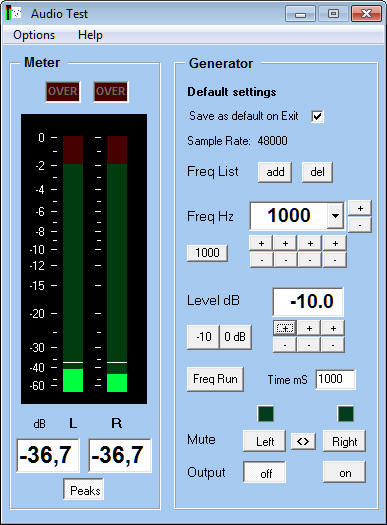This screenshot has width=387, height=525.
Task: Click the 1000 preset button under Freq Hz
Action: pos(207,252)
